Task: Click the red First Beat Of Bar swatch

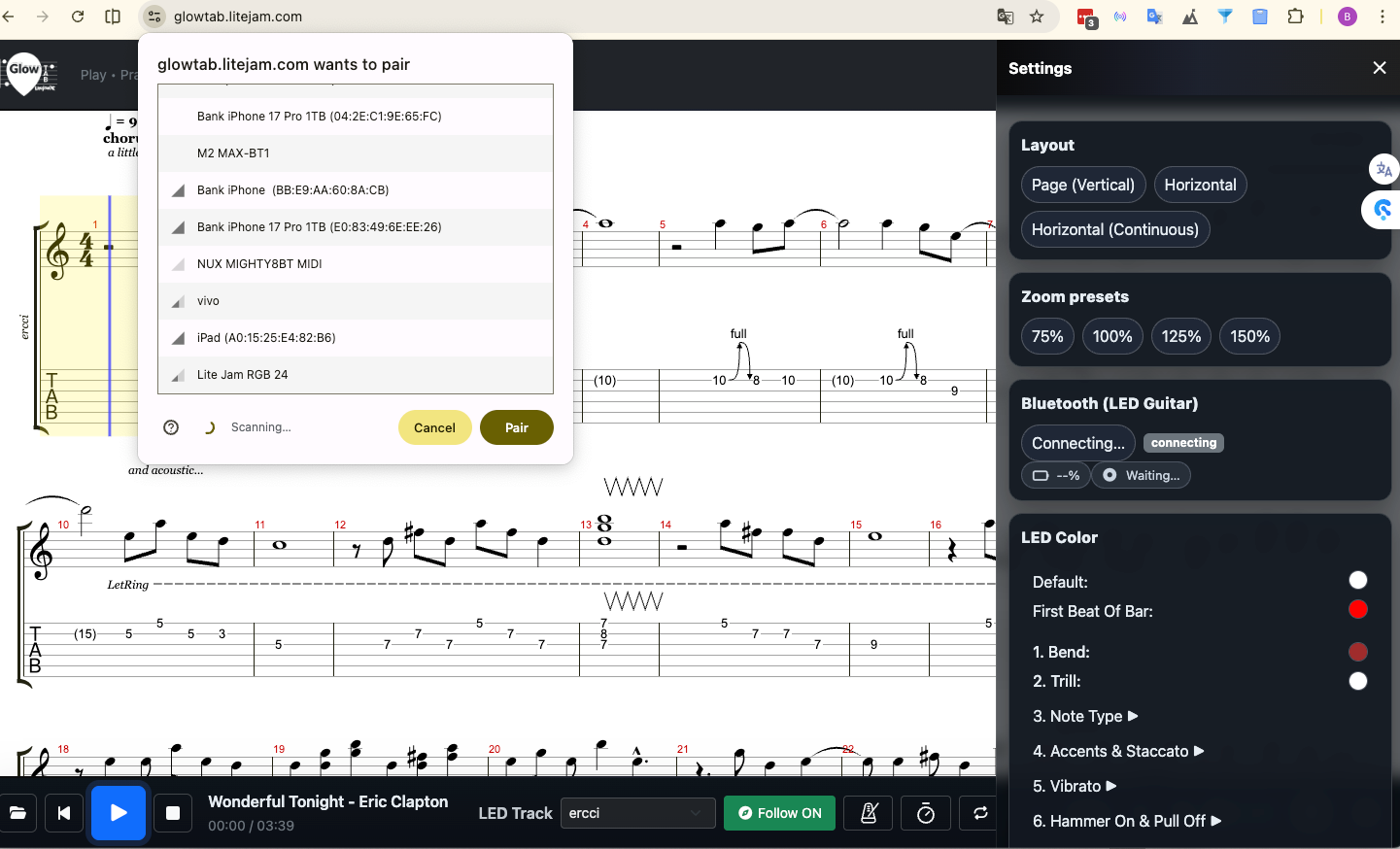Action: [x=1357, y=609]
